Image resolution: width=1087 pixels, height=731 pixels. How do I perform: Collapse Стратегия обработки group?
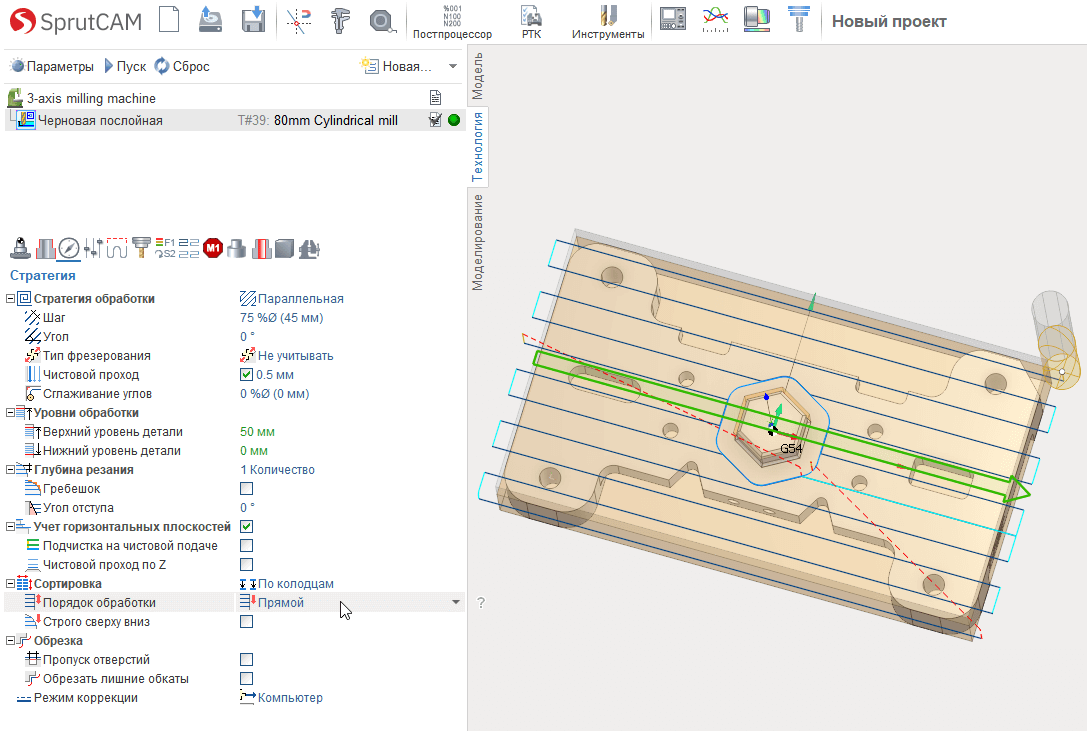click(10, 299)
